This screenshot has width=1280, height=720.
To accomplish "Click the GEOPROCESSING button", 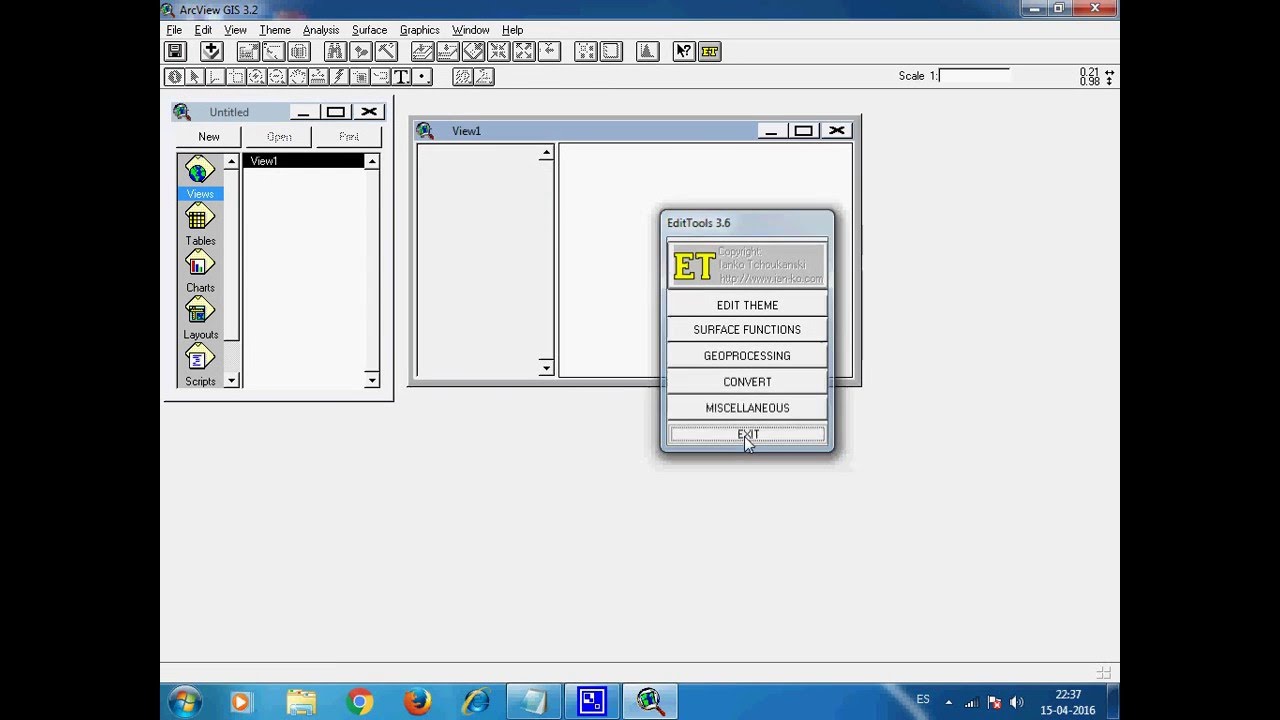I will [x=747, y=356].
